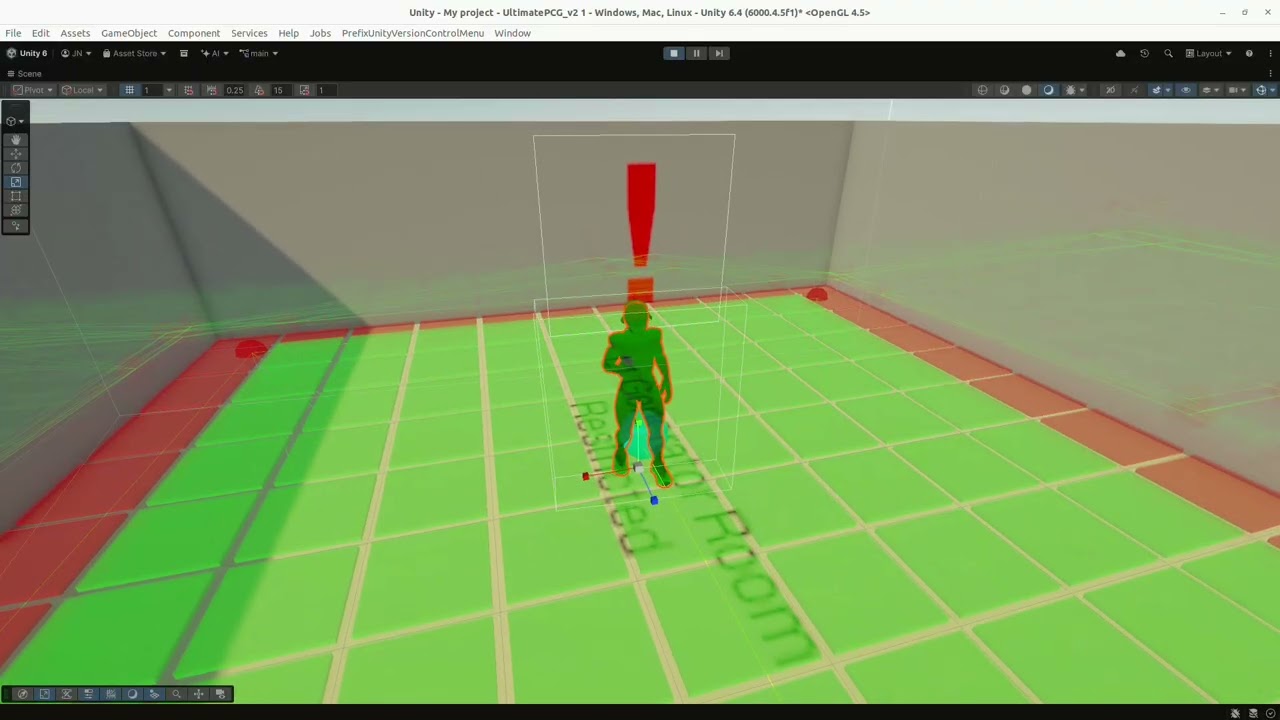Viewport: 1280px width, 720px height.
Task: Open the main branch dropdown
Action: 259,53
